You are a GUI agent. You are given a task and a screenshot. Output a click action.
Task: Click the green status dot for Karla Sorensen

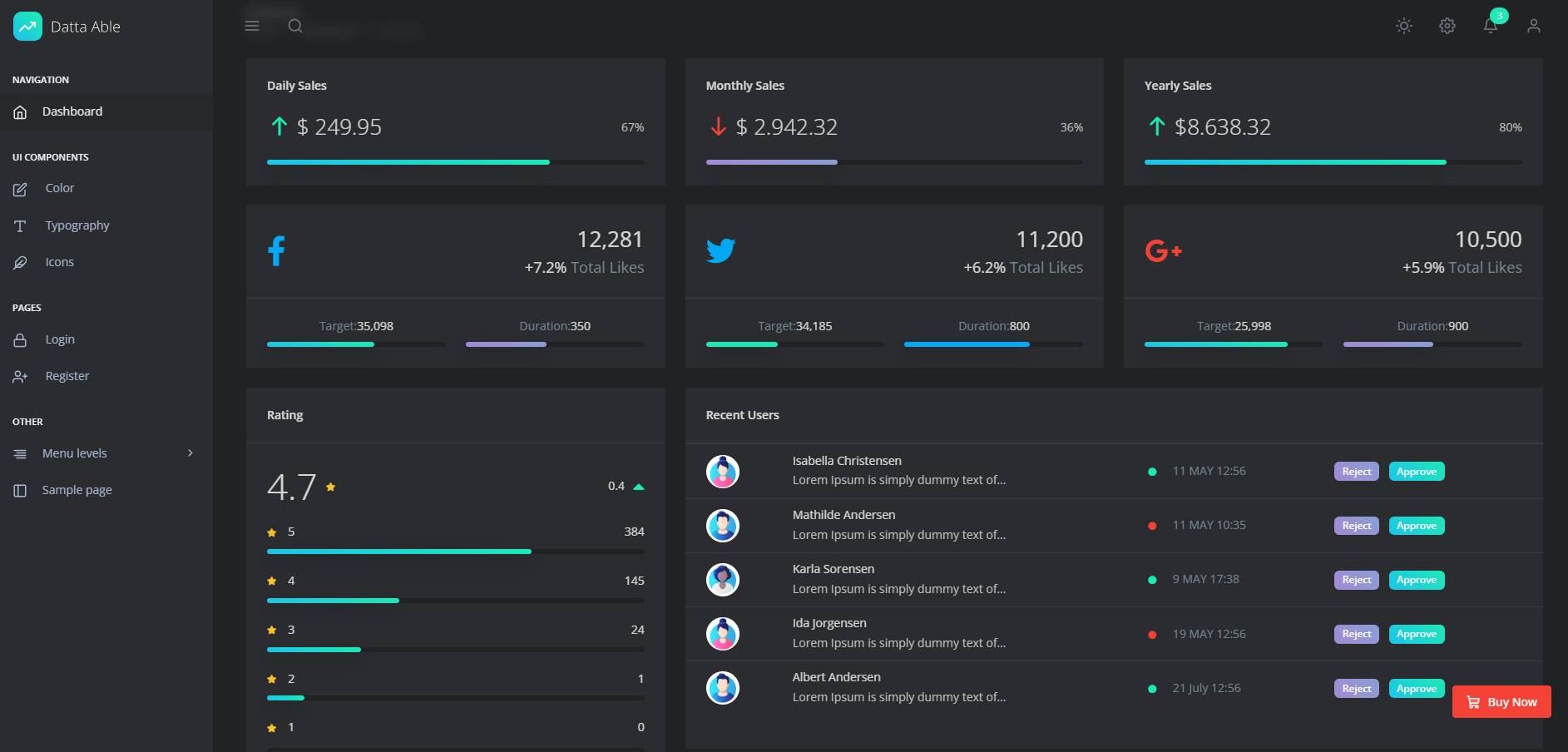(1152, 579)
